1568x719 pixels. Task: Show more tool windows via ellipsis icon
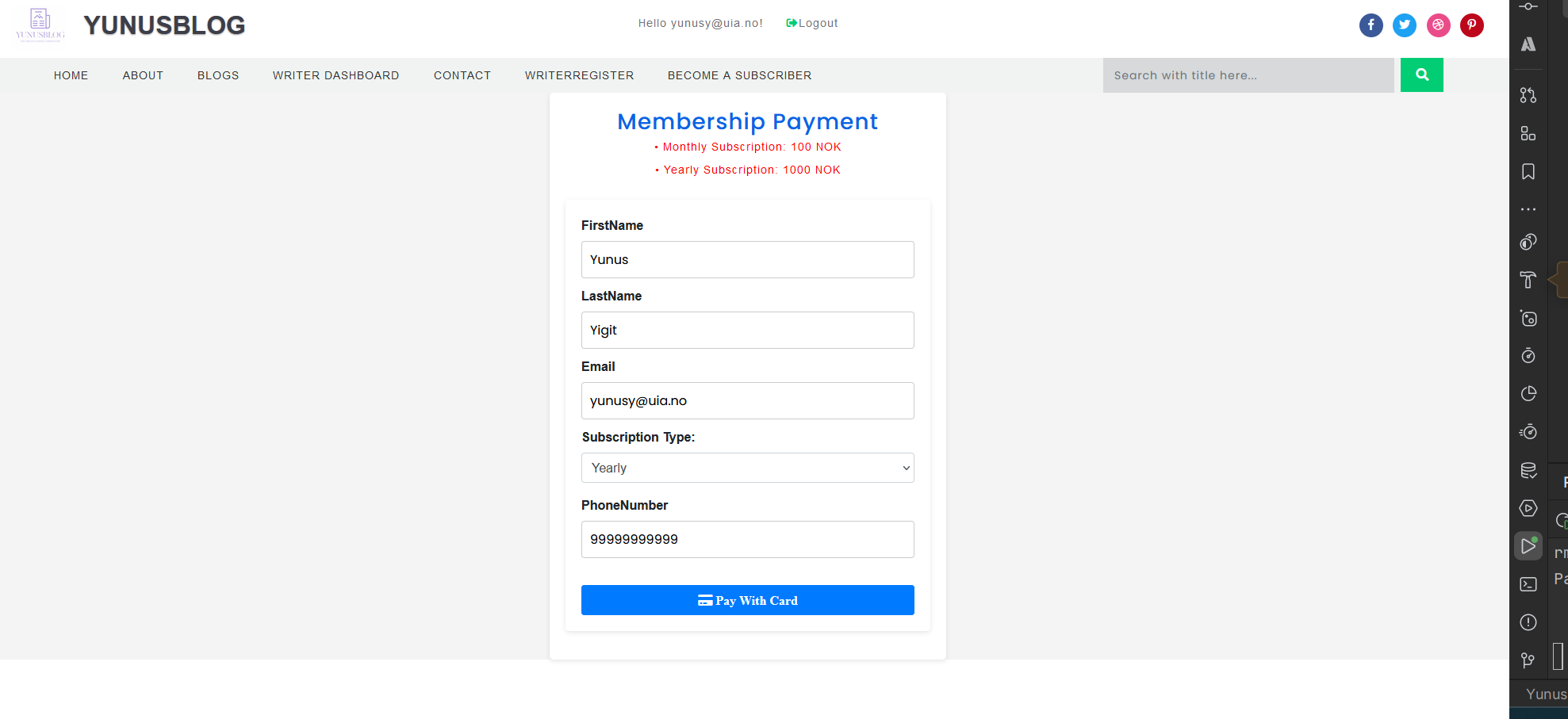point(1528,209)
